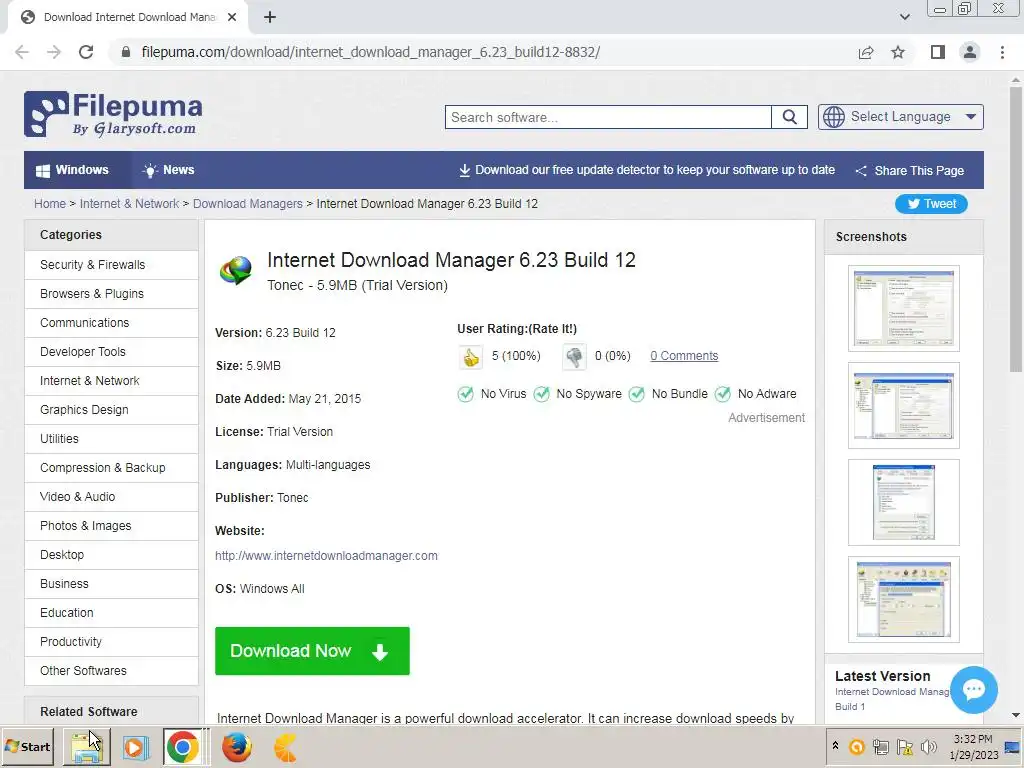
Task: Click the Filepuma logo
Action: point(113,114)
